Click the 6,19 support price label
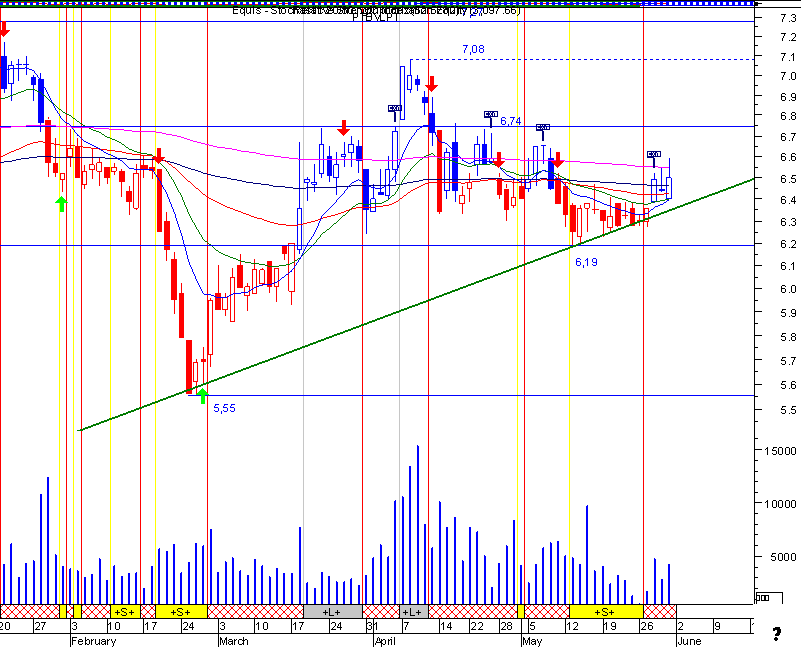 (x=586, y=262)
